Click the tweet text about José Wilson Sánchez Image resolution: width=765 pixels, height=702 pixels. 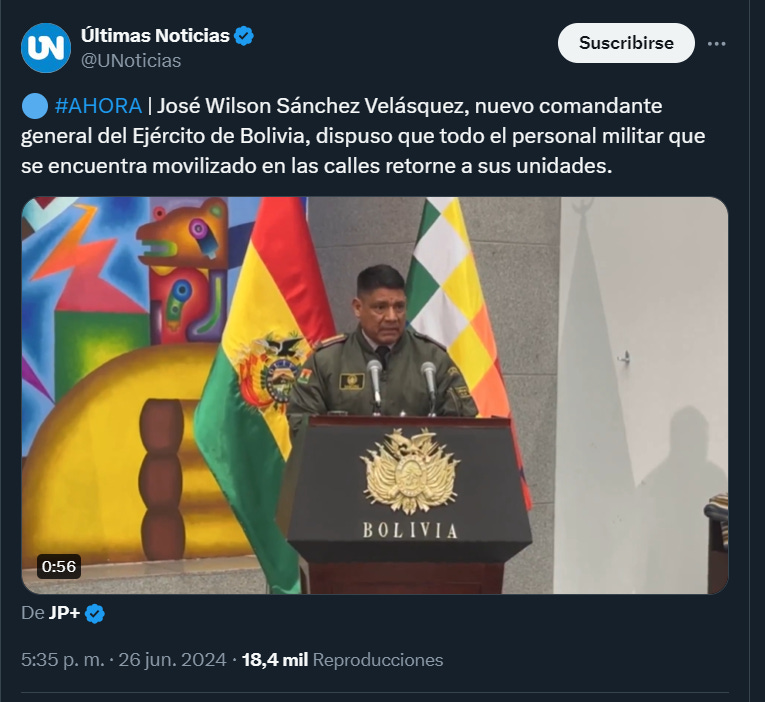(x=363, y=136)
